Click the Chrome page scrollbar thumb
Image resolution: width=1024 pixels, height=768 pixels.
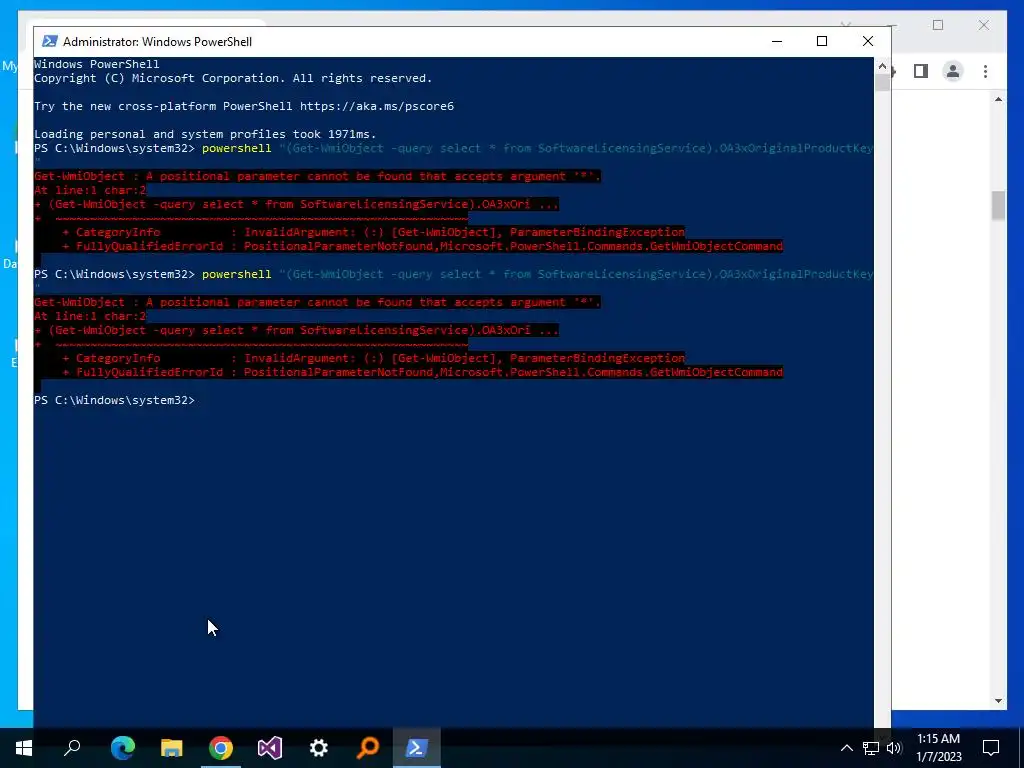point(999,206)
